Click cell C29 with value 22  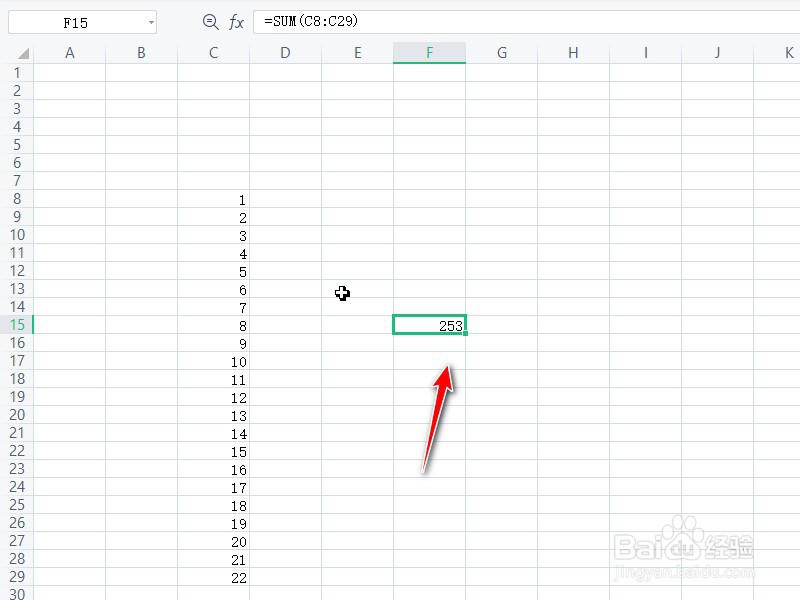tap(213, 577)
